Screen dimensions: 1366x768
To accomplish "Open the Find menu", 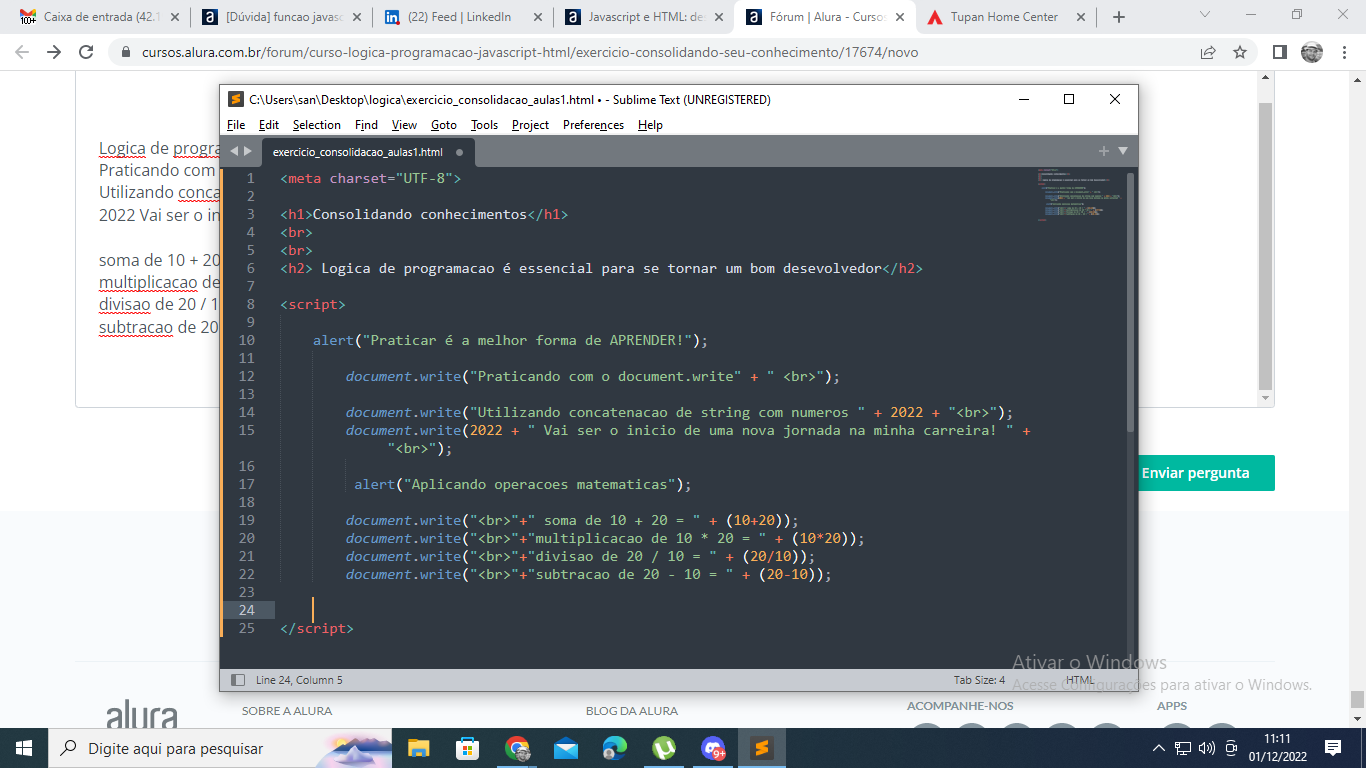I will point(366,125).
